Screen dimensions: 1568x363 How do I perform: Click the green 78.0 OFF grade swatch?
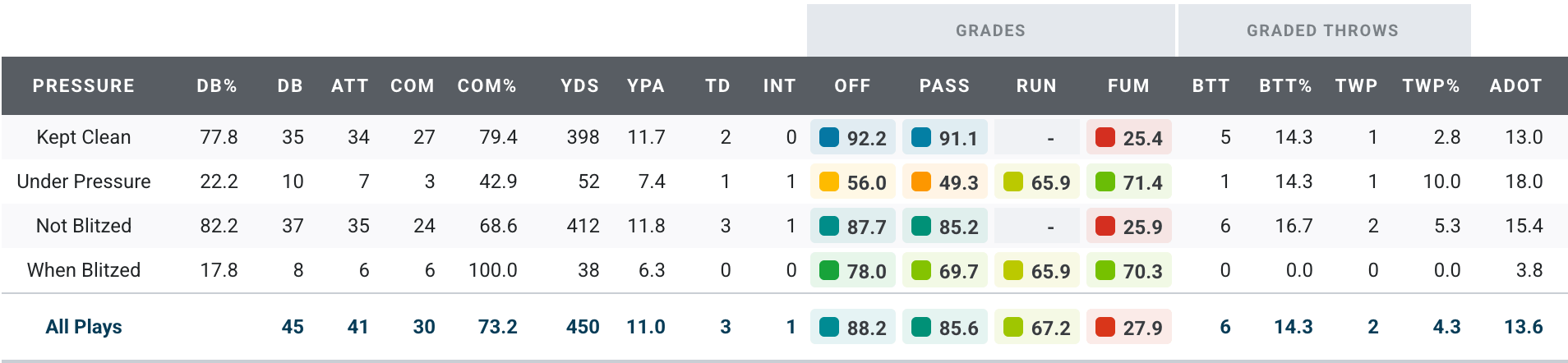click(x=829, y=271)
